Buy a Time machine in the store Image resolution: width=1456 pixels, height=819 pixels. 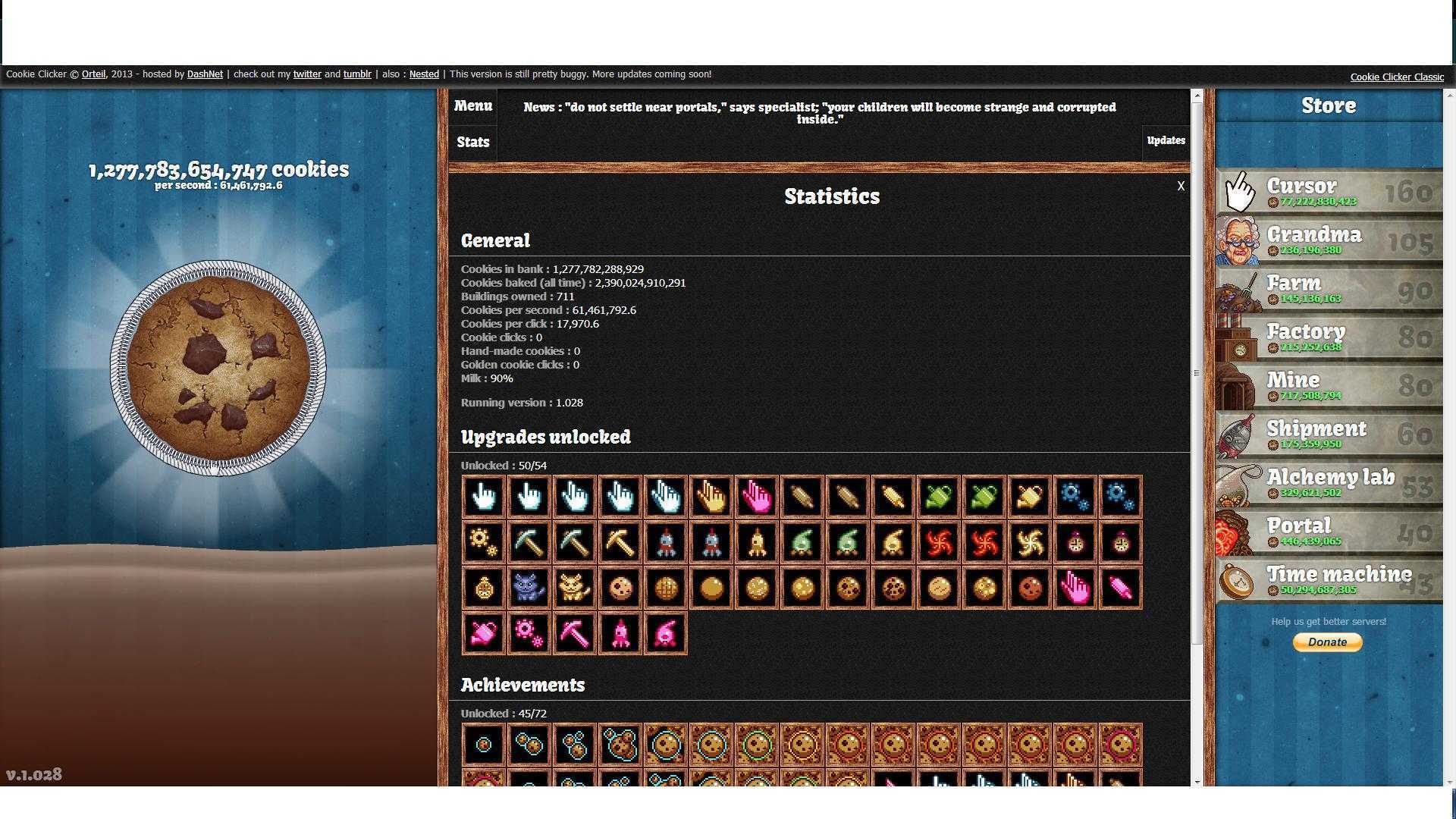[1329, 580]
